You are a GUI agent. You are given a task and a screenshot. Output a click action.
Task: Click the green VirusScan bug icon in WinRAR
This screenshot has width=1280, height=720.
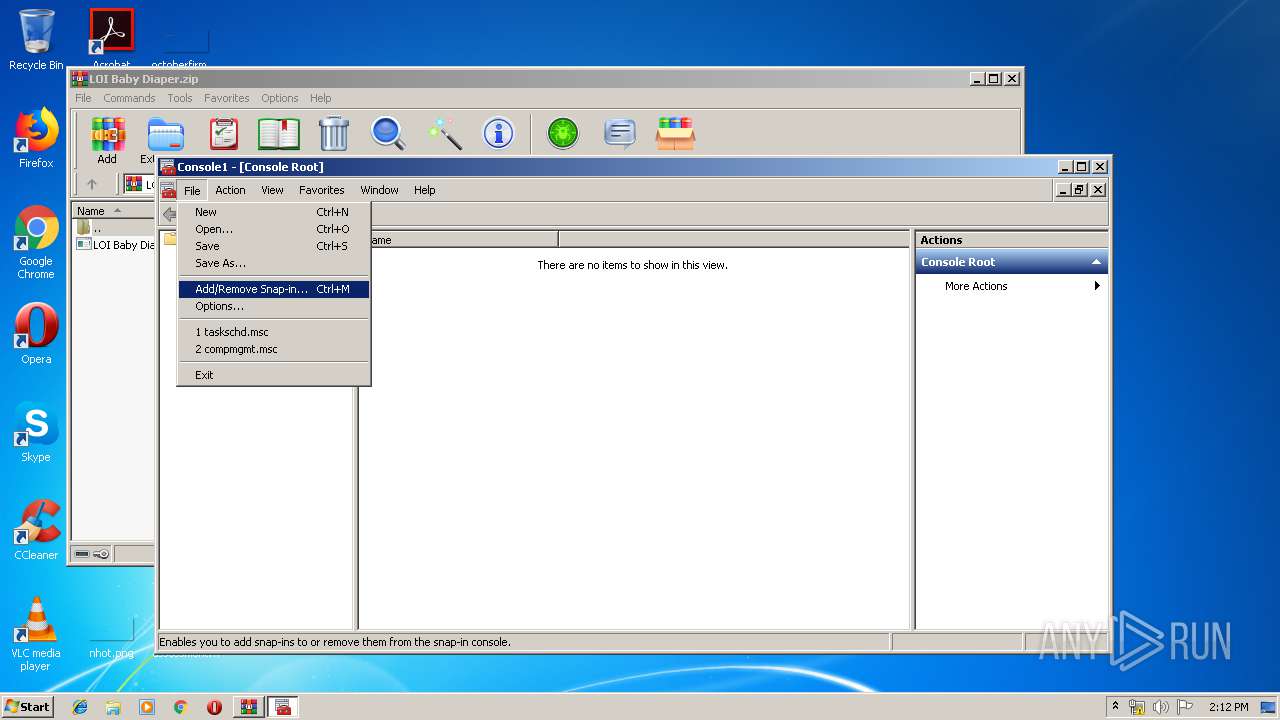563,133
